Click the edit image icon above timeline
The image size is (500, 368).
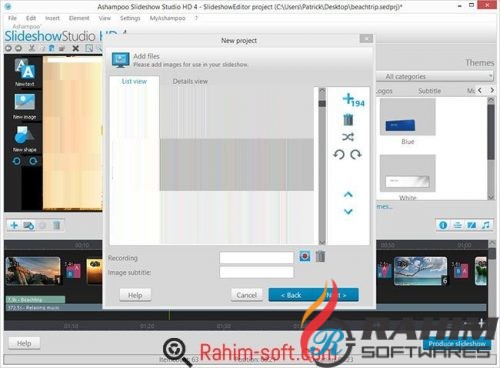29,226
